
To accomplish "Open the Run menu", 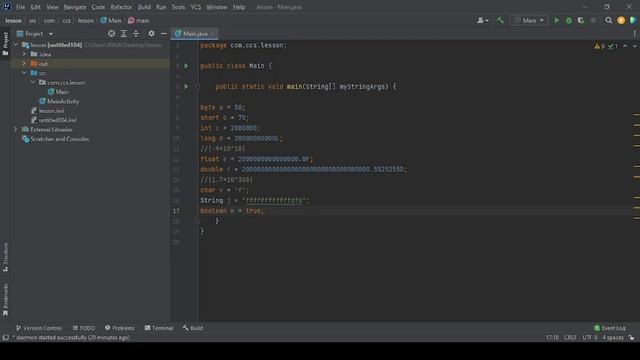I will [x=161, y=7].
